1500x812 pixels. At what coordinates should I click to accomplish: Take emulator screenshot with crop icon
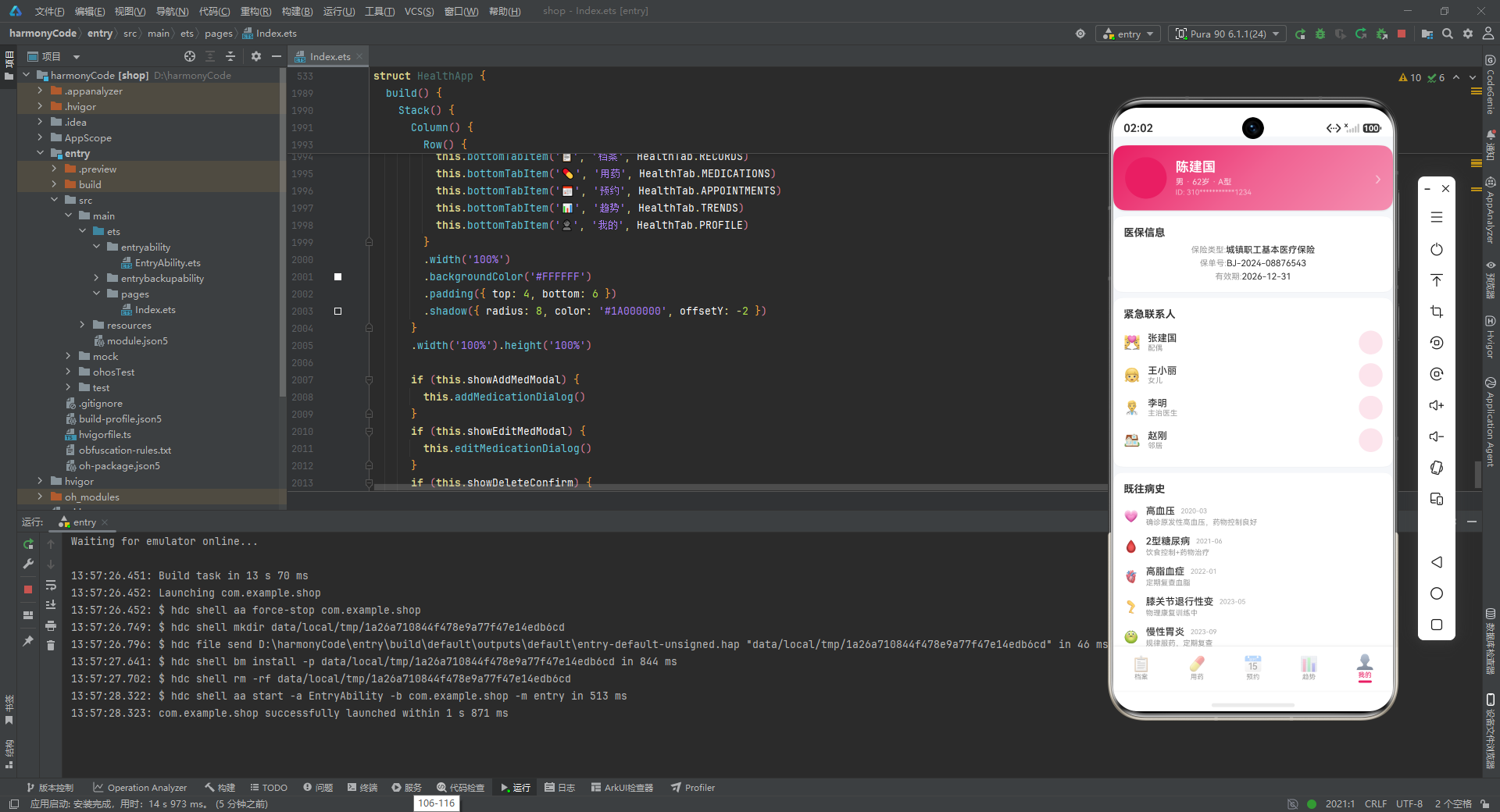(1437, 312)
